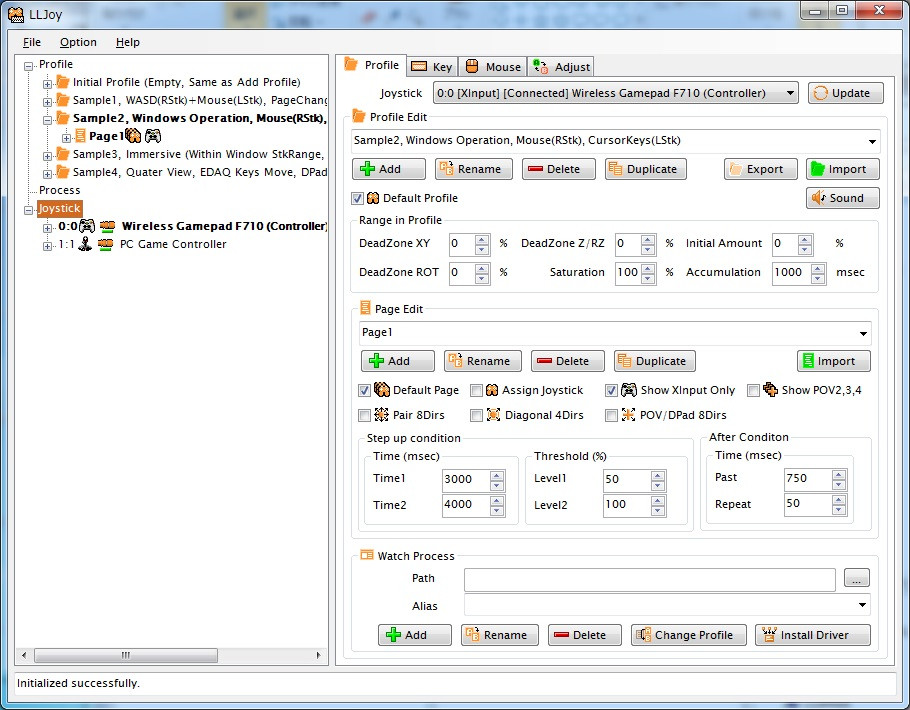Open the Alias dropdown
The height and width of the screenshot is (710, 910).
pyautogui.click(x=862, y=605)
